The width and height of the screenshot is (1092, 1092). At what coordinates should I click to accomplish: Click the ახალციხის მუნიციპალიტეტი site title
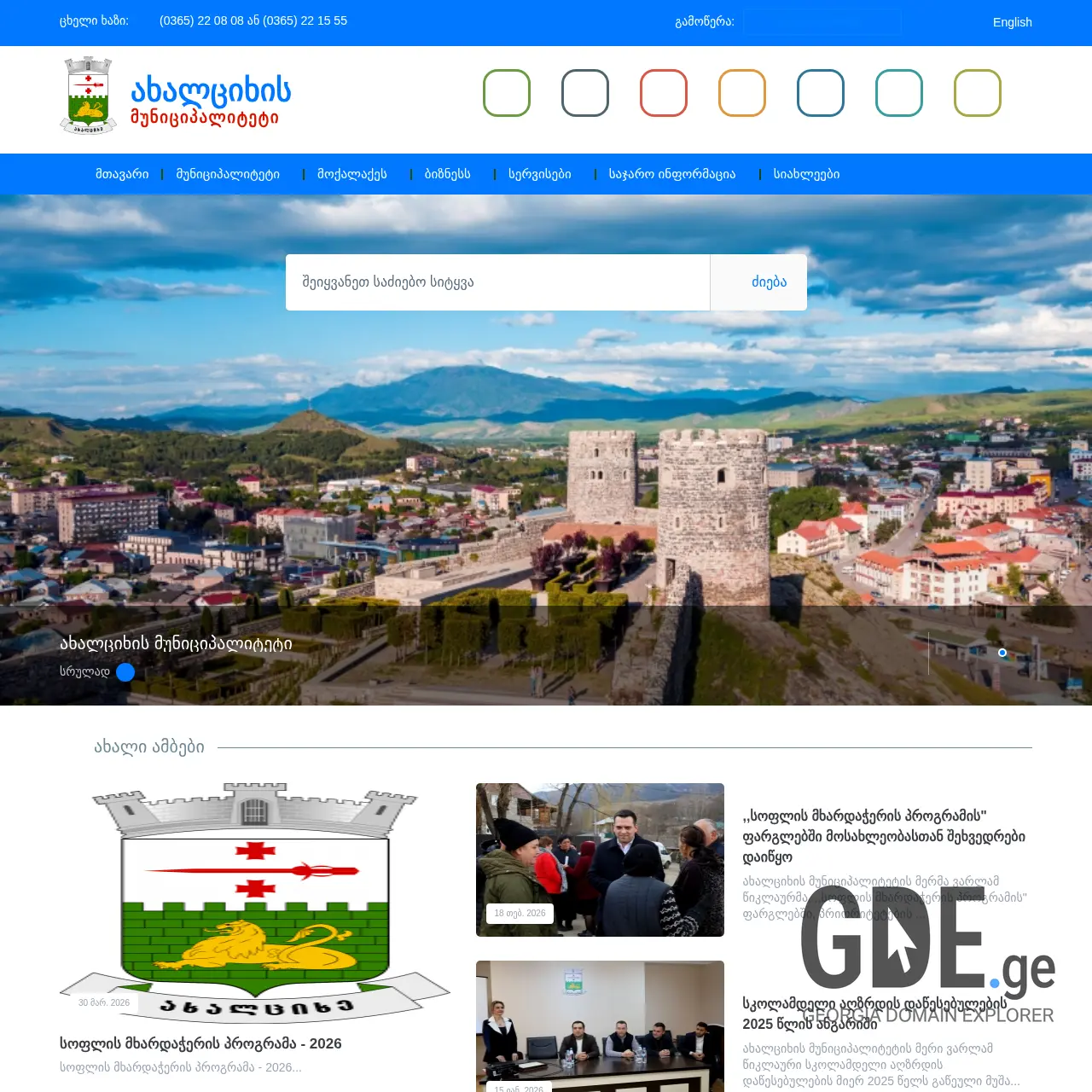pyautogui.click(x=211, y=101)
